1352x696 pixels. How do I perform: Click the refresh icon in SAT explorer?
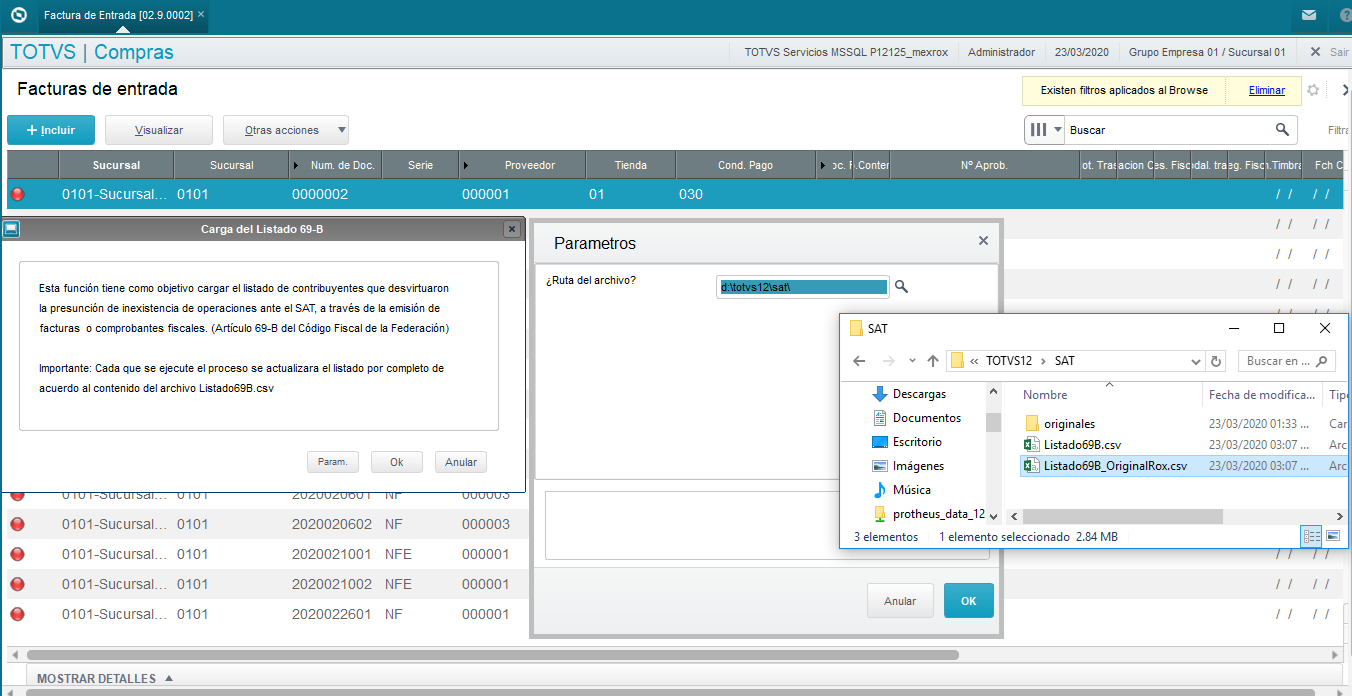tap(1216, 361)
